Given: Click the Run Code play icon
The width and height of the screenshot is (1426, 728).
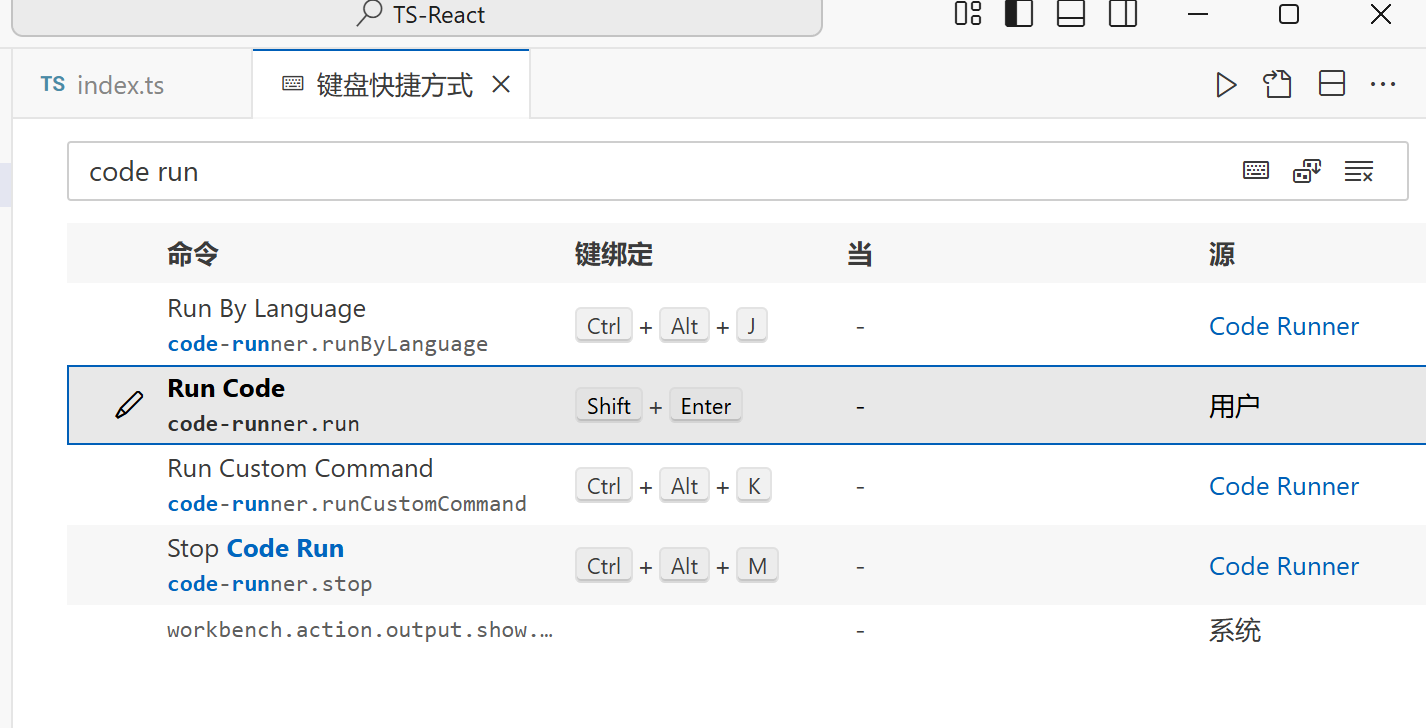Looking at the screenshot, I should point(1226,85).
